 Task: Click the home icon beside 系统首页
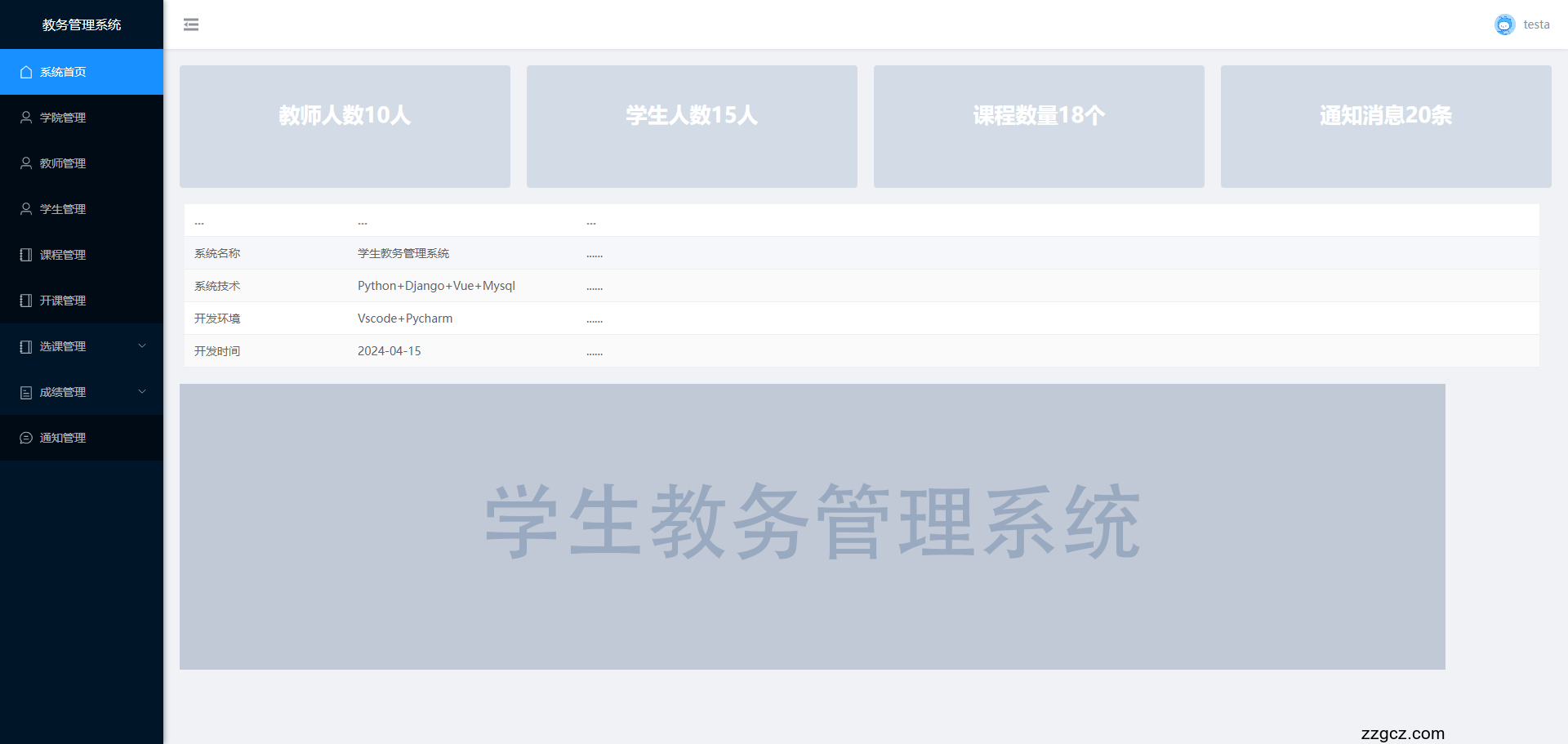(x=26, y=72)
